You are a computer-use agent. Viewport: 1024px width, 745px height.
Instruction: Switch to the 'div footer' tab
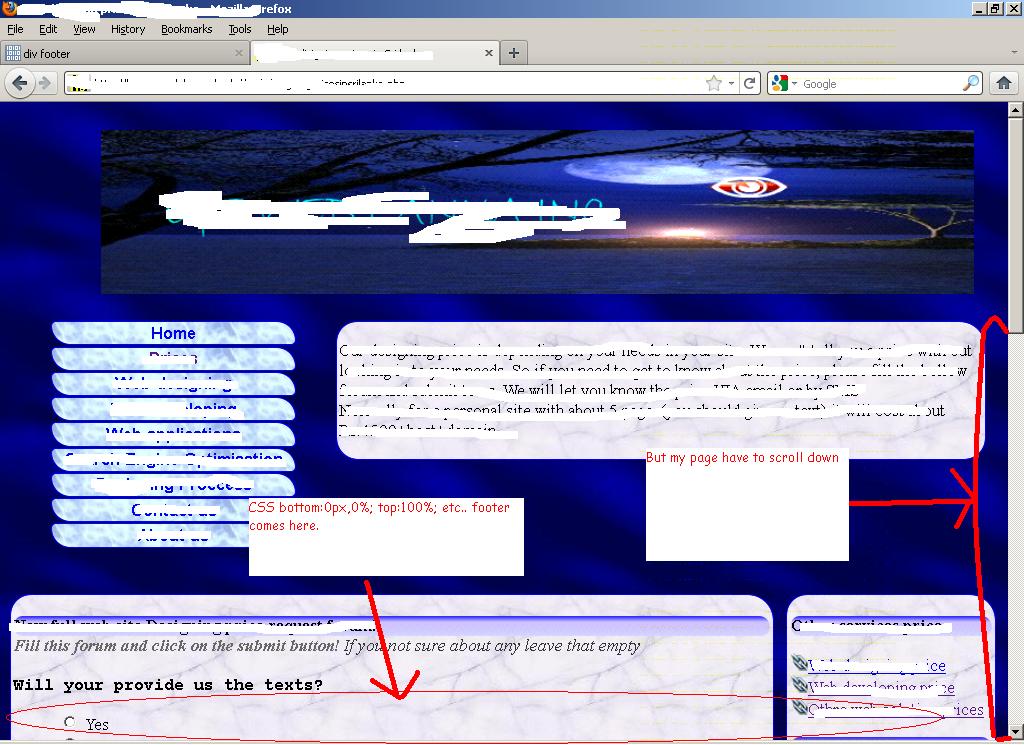[120, 53]
